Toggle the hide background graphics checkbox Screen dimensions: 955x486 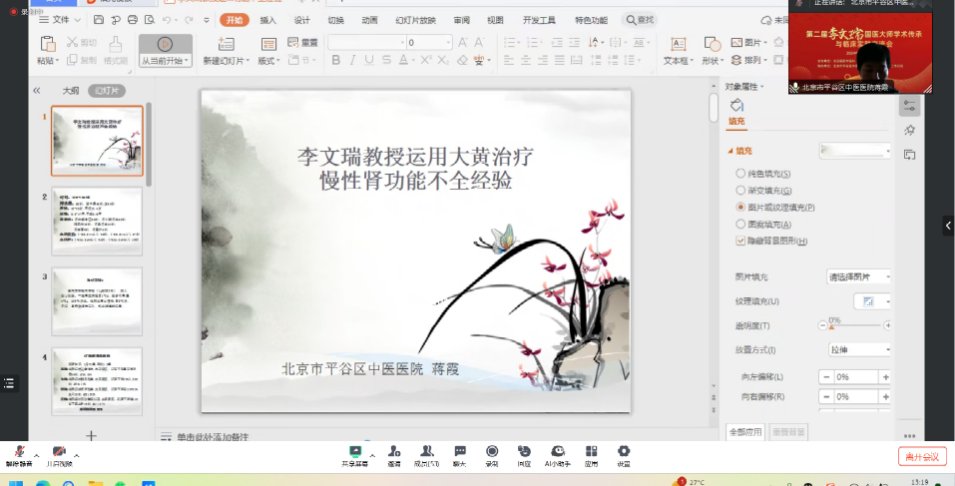pos(740,240)
